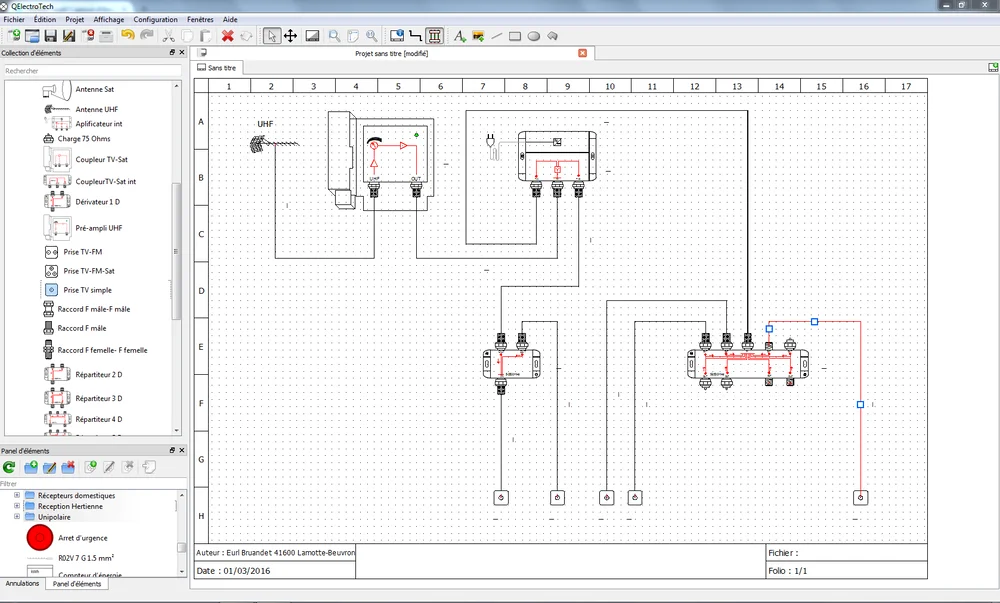Float the Collection d'éléments panel
The height and width of the screenshot is (603, 1000).
(171, 53)
